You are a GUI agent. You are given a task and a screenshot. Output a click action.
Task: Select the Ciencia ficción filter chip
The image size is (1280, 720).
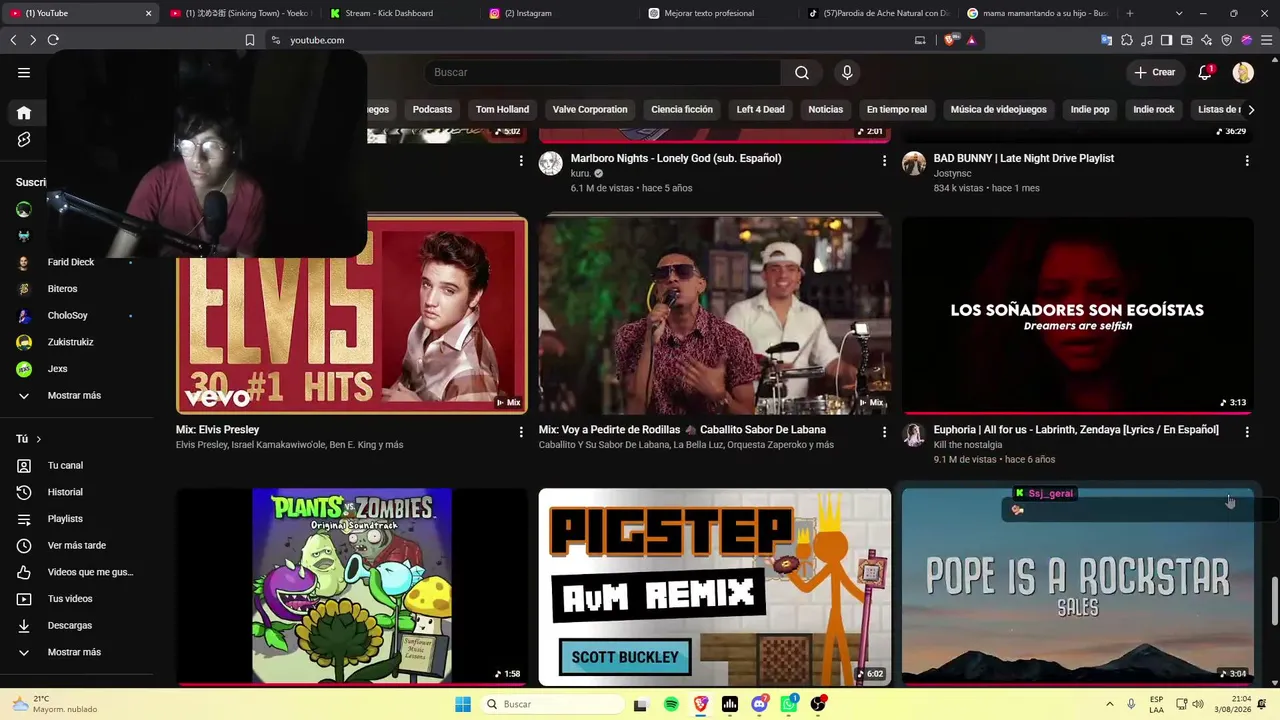point(682,109)
